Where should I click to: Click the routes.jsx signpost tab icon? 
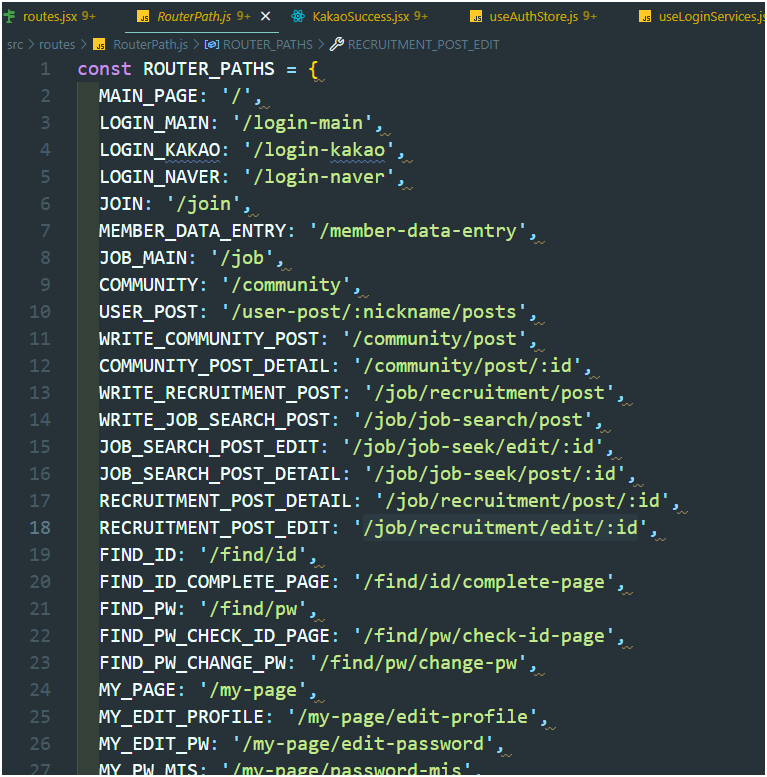coord(9,16)
